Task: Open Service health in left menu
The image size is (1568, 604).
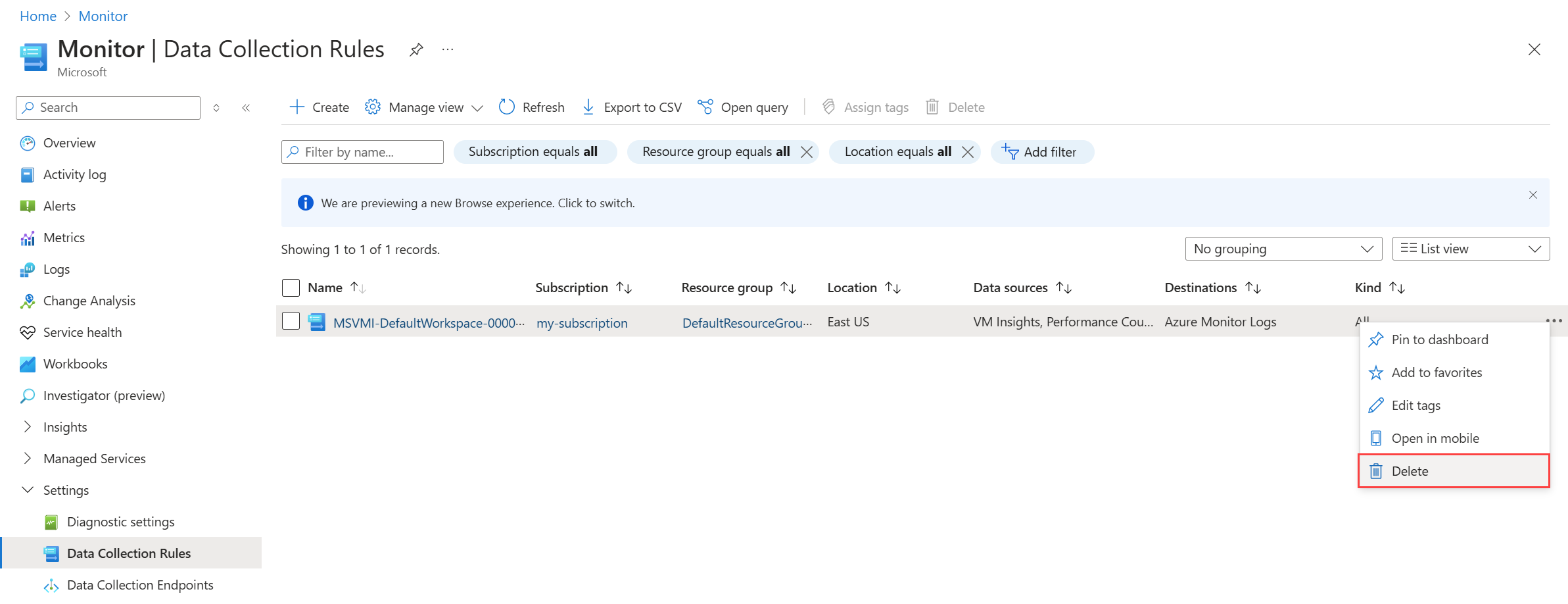Action: pos(82,332)
